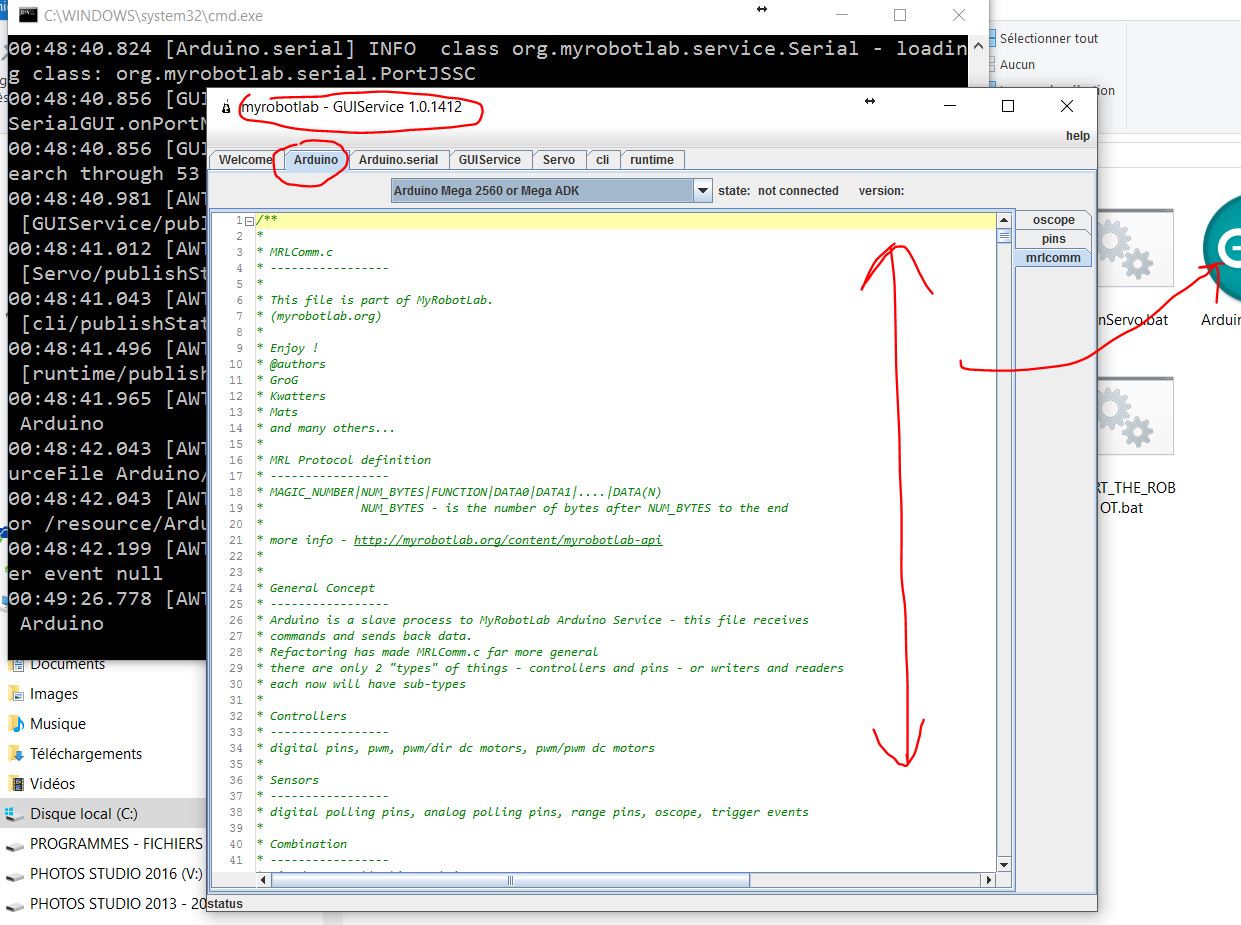1241x925 pixels.
Task: Switch to the oscope side tab
Action: [1053, 220]
